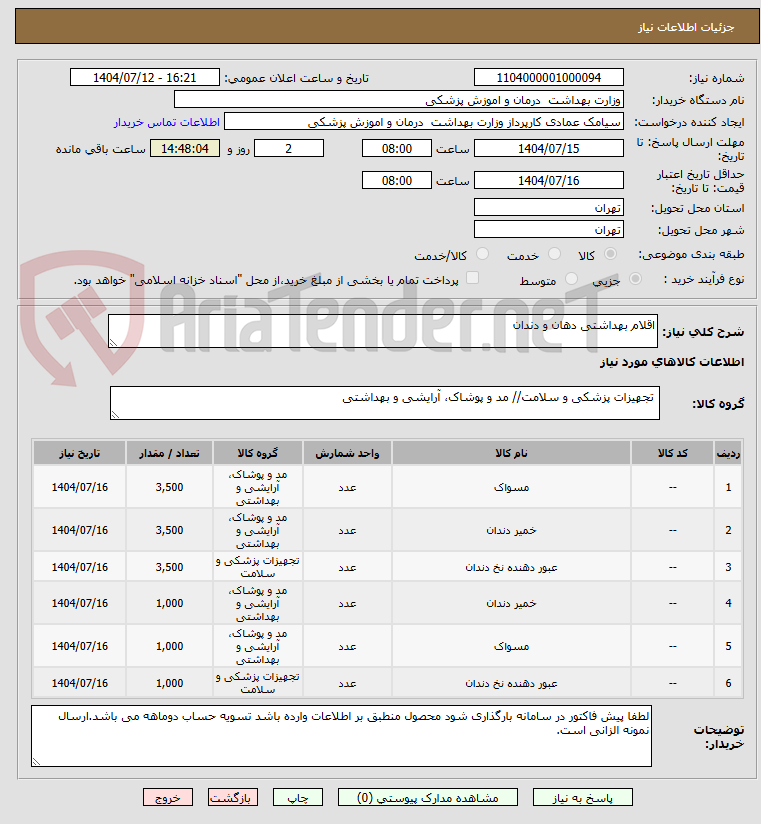Toggle اسناد خزانه اسلامی payment checkbox
761x824 pixels.
point(472,277)
